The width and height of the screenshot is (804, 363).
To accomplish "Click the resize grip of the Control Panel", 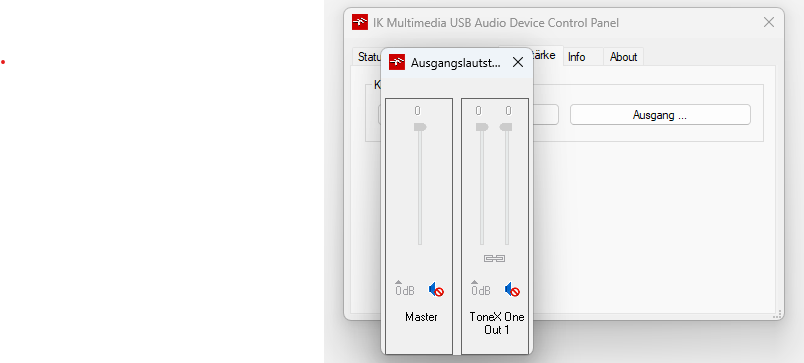I will (778, 314).
